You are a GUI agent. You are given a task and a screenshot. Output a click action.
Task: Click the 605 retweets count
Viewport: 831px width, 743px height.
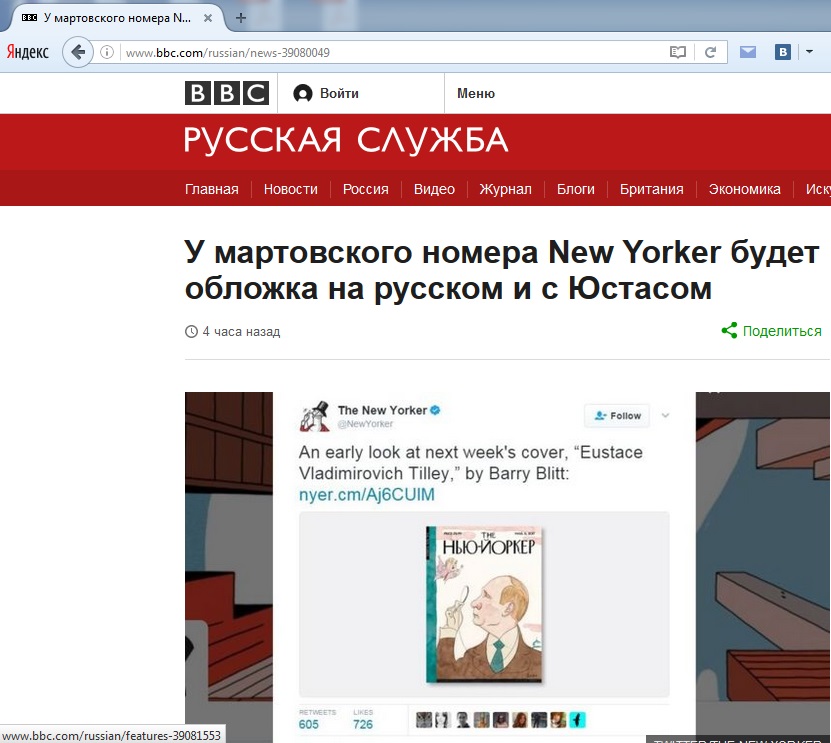309,724
